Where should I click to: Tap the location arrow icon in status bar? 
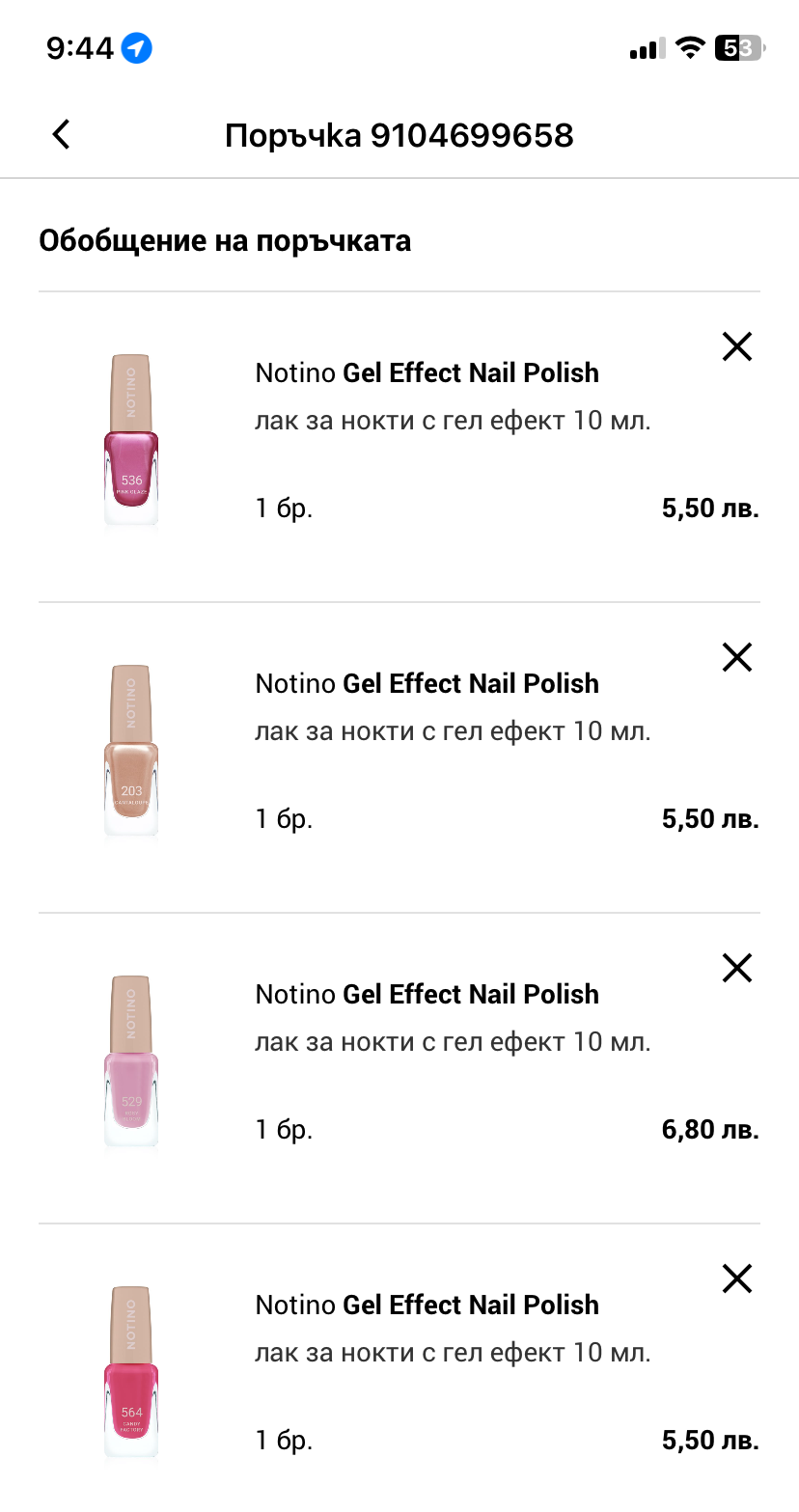coord(137,48)
